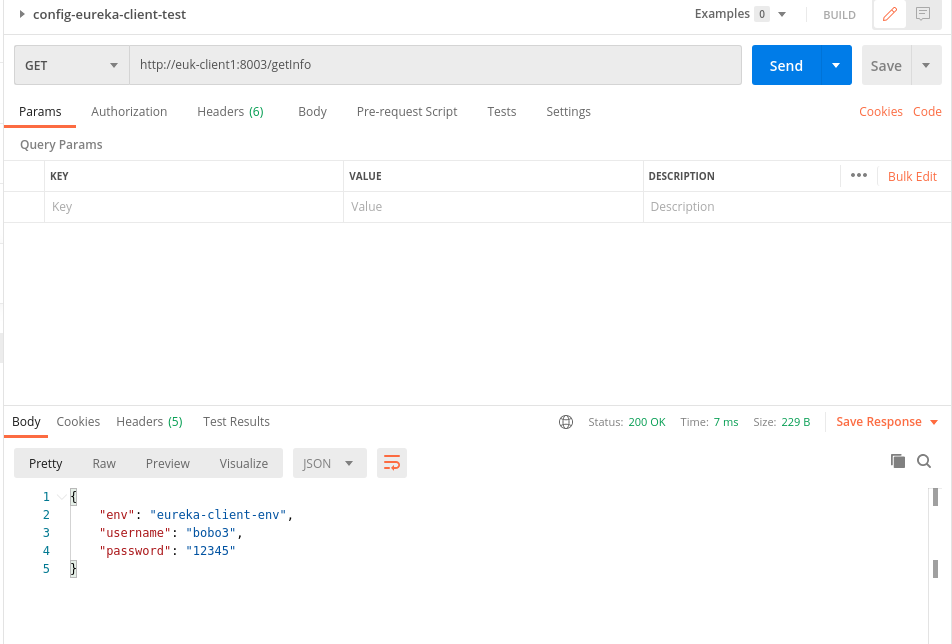Open the comments icon at top right
The height and width of the screenshot is (644, 952).
tap(923, 14)
